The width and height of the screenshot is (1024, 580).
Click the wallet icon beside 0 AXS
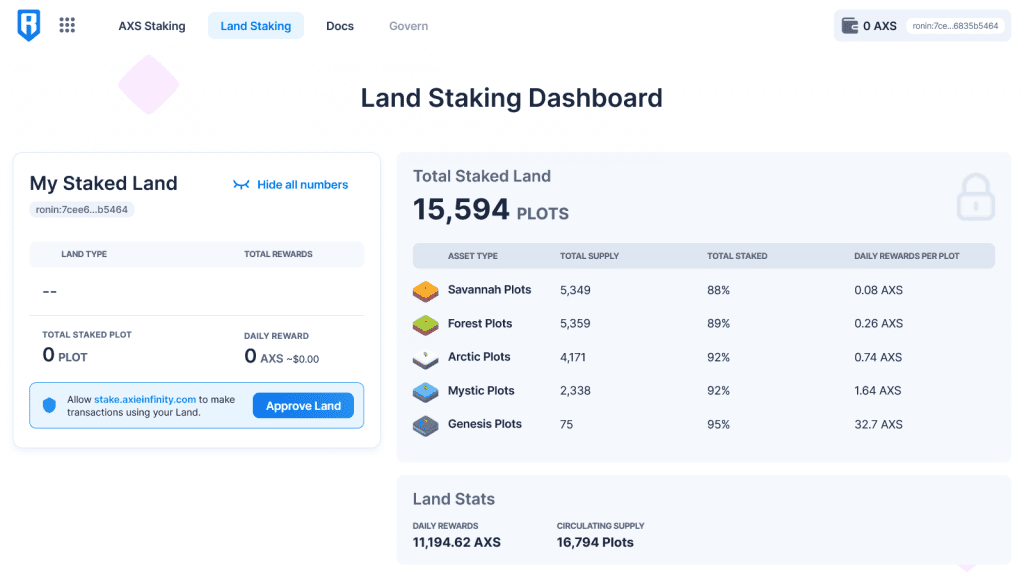[x=850, y=26]
